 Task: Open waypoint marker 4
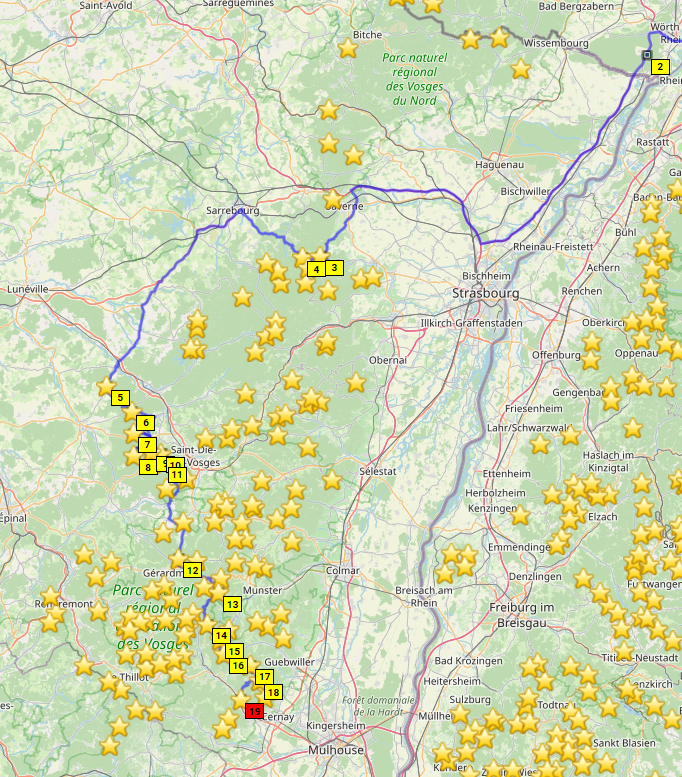point(316,269)
